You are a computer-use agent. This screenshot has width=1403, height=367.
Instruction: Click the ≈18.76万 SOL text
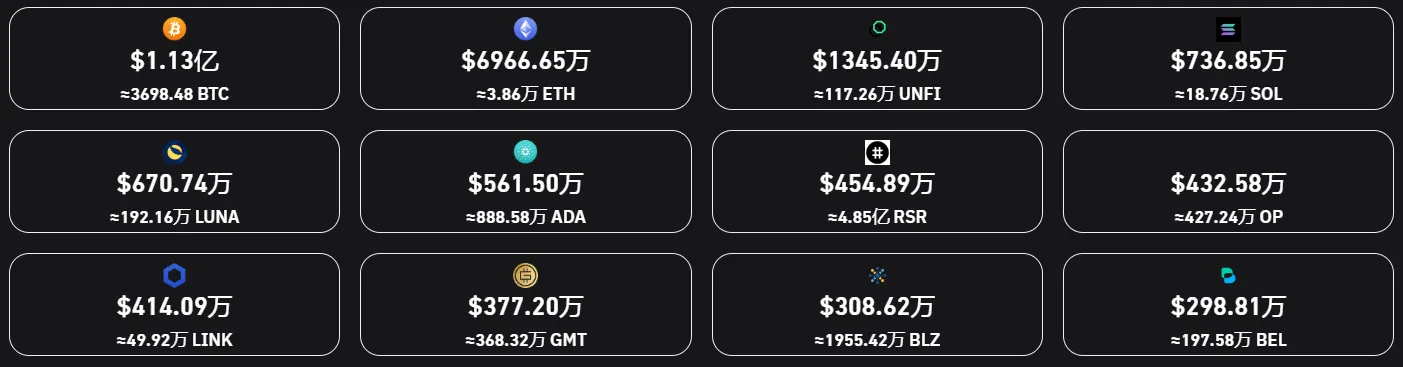pos(1228,94)
